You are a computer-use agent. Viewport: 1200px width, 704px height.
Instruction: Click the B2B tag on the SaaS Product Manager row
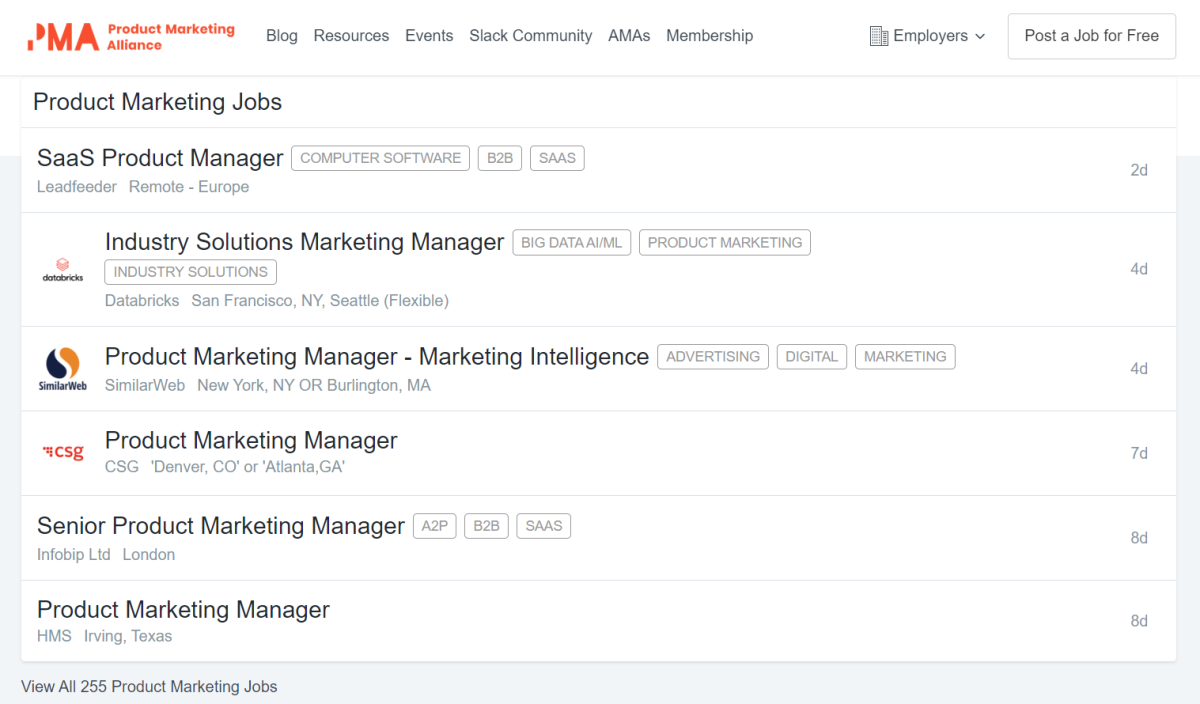499,158
